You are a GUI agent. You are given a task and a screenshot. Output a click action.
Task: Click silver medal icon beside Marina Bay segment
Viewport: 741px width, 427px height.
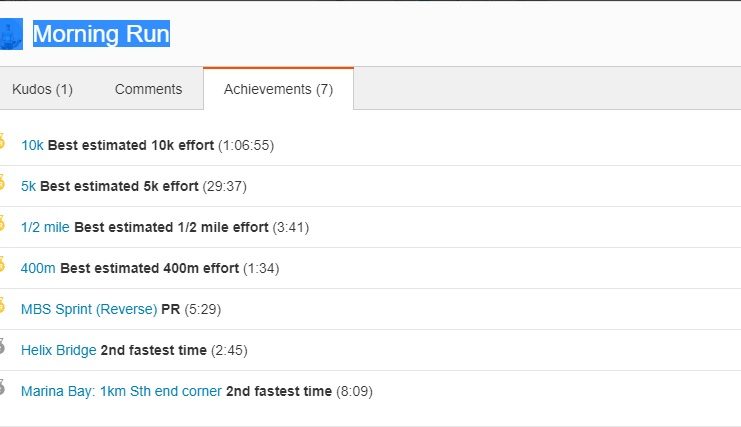2,387
